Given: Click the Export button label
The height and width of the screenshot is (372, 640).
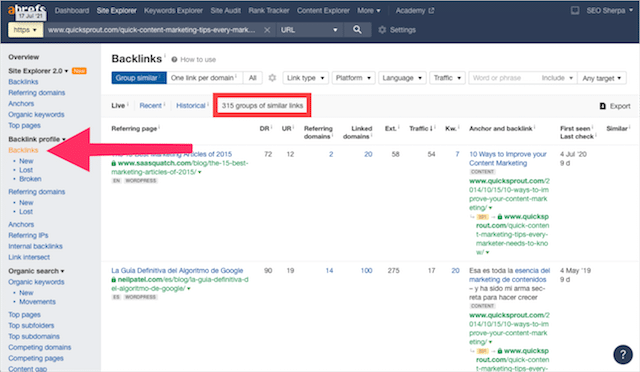Looking at the screenshot, I should click(x=620, y=106).
